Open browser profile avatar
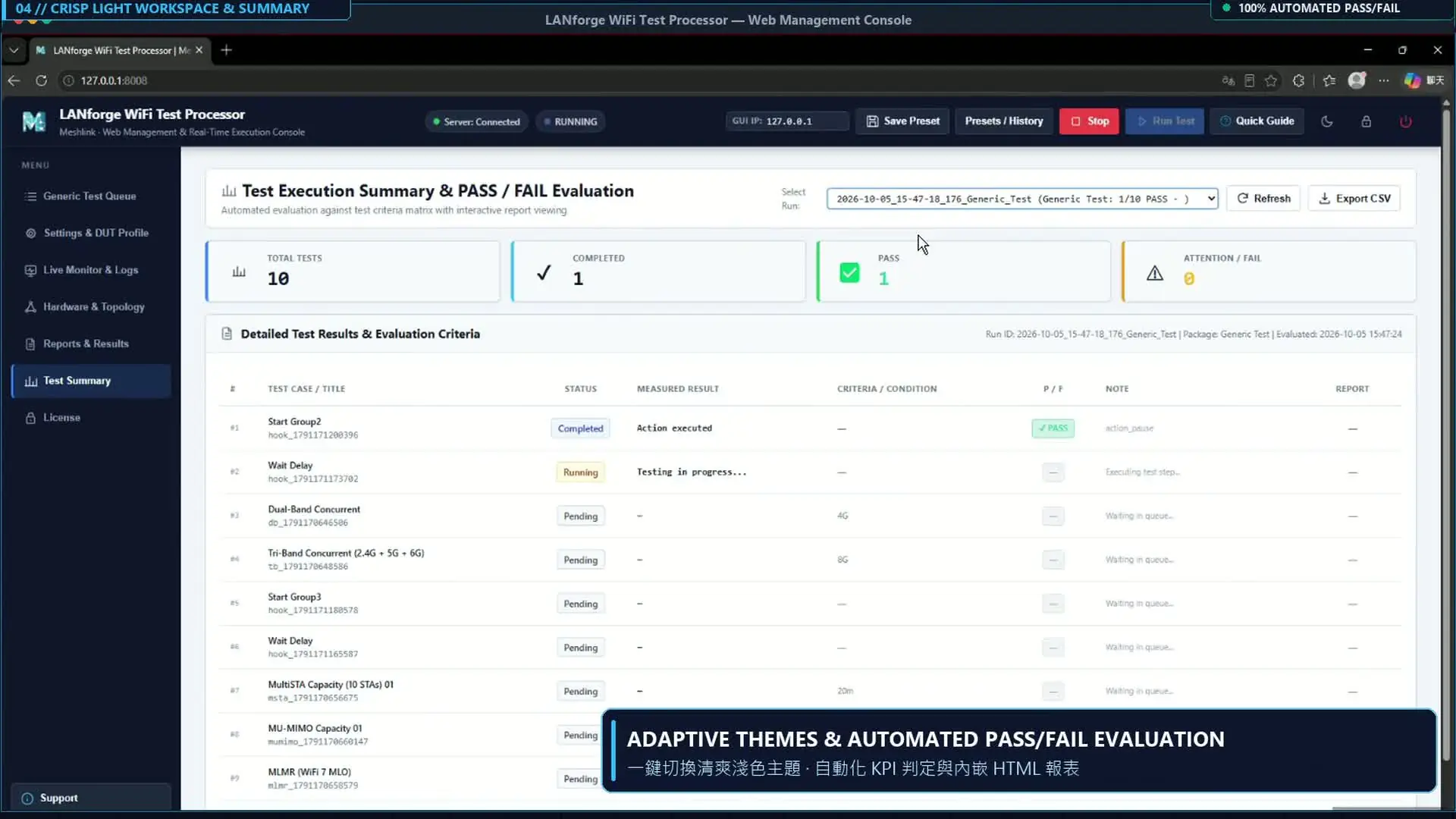Viewport: 1456px width, 819px height. [1357, 80]
